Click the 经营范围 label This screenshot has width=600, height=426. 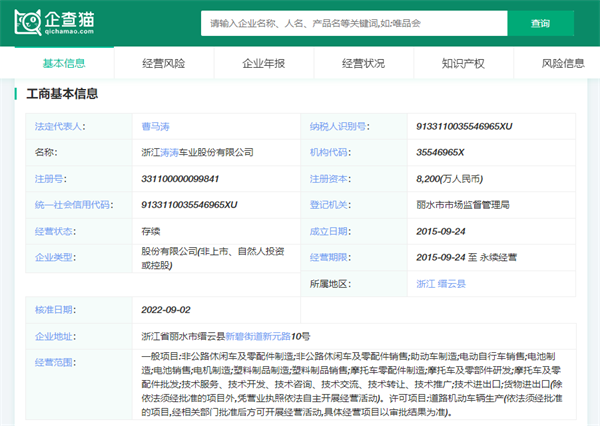point(55,362)
